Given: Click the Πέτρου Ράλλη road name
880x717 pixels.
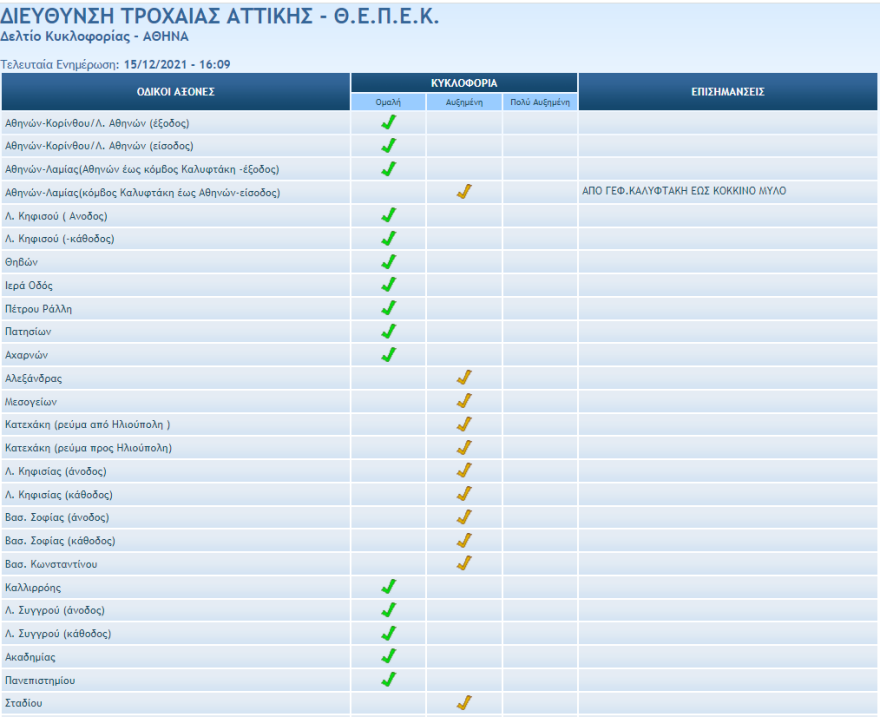Looking at the screenshot, I should (x=39, y=308).
